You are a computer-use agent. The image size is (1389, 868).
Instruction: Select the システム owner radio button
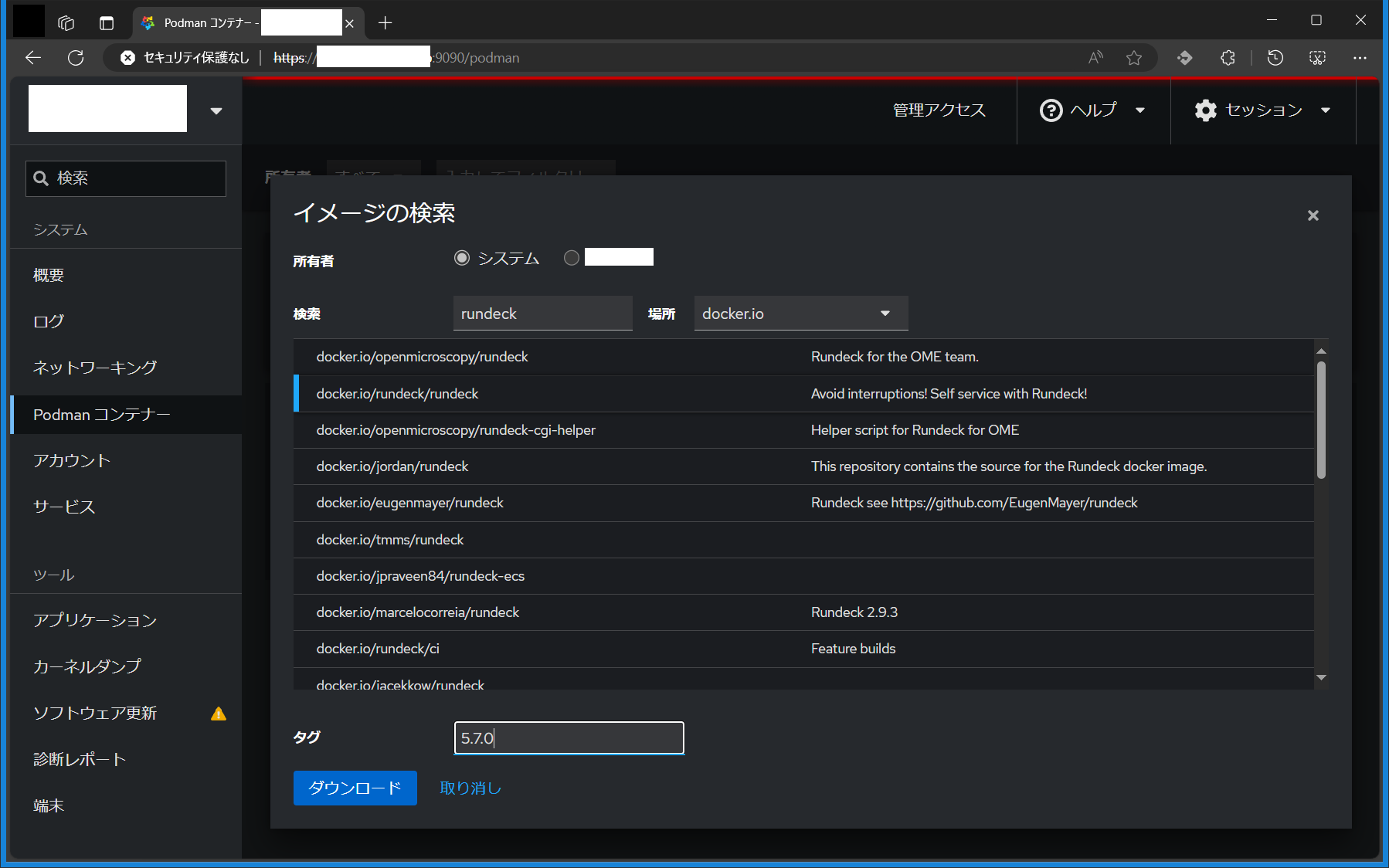(461, 258)
